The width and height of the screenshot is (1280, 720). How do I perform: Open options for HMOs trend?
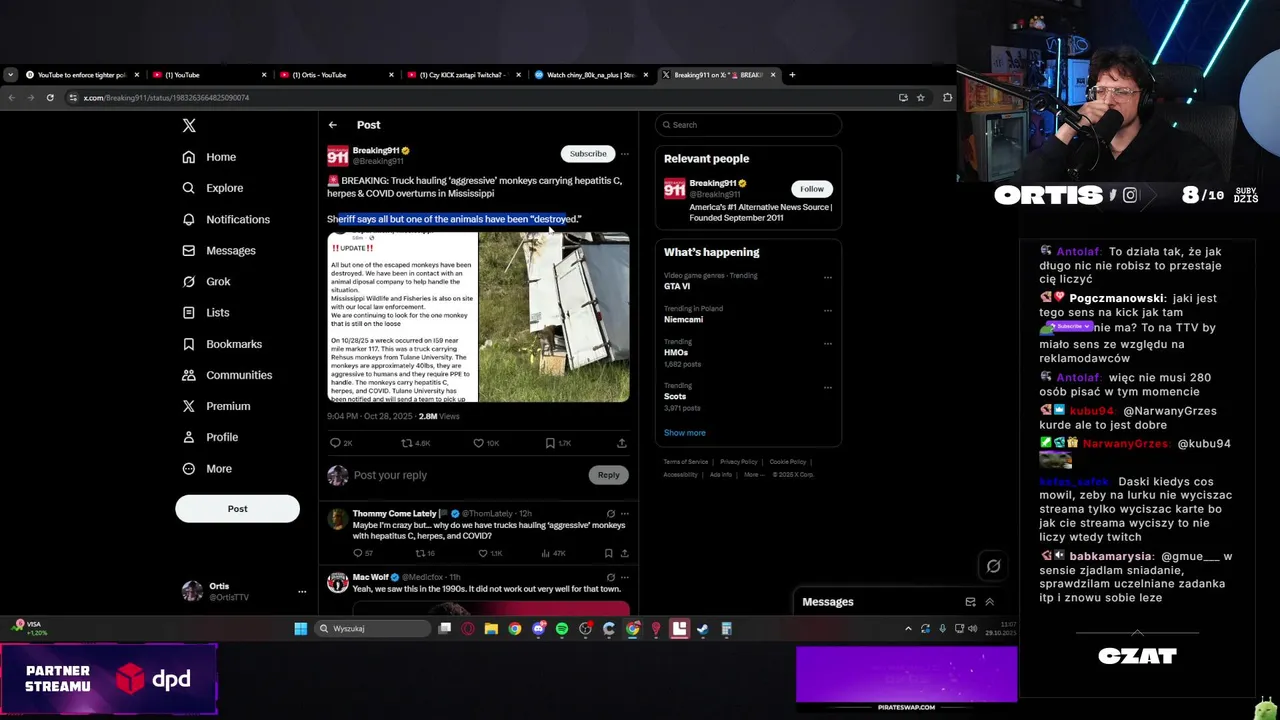pyautogui.click(x=827, y=344)
